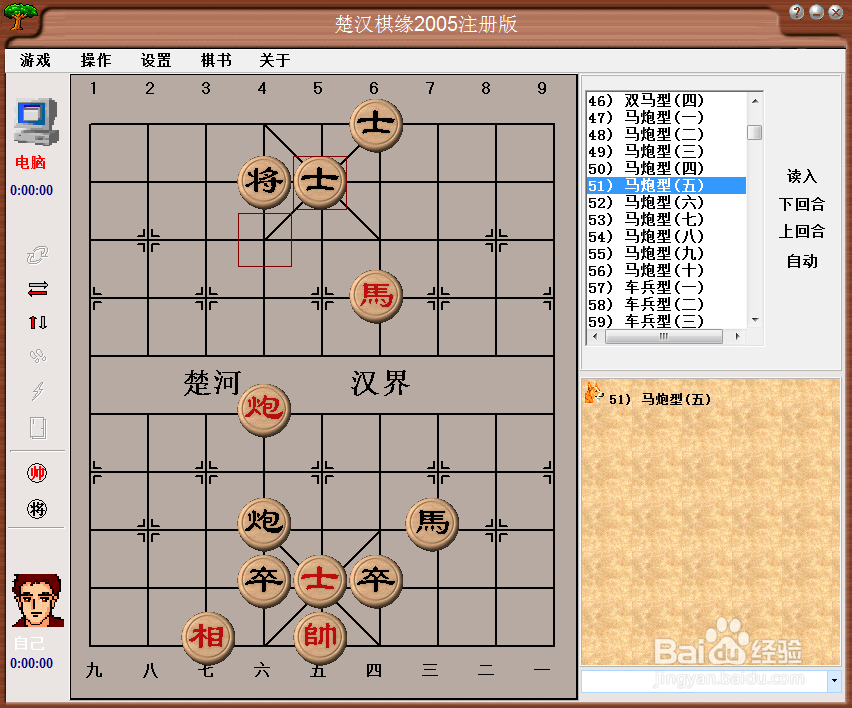
Task: Open the dropdown arrow below comment panel
Action: [834, 680]
